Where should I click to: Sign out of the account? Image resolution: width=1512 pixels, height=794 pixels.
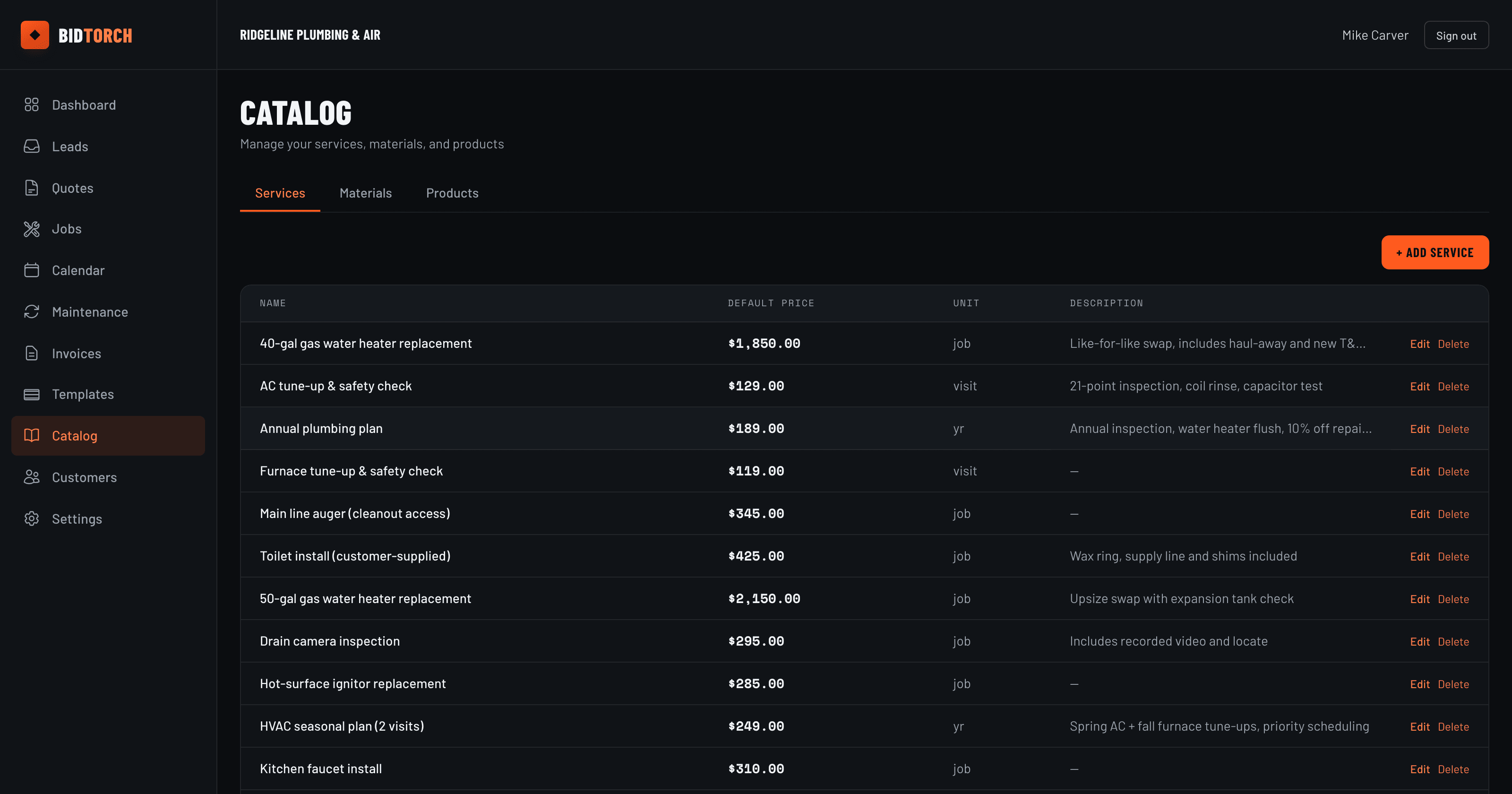(1456, 35)
